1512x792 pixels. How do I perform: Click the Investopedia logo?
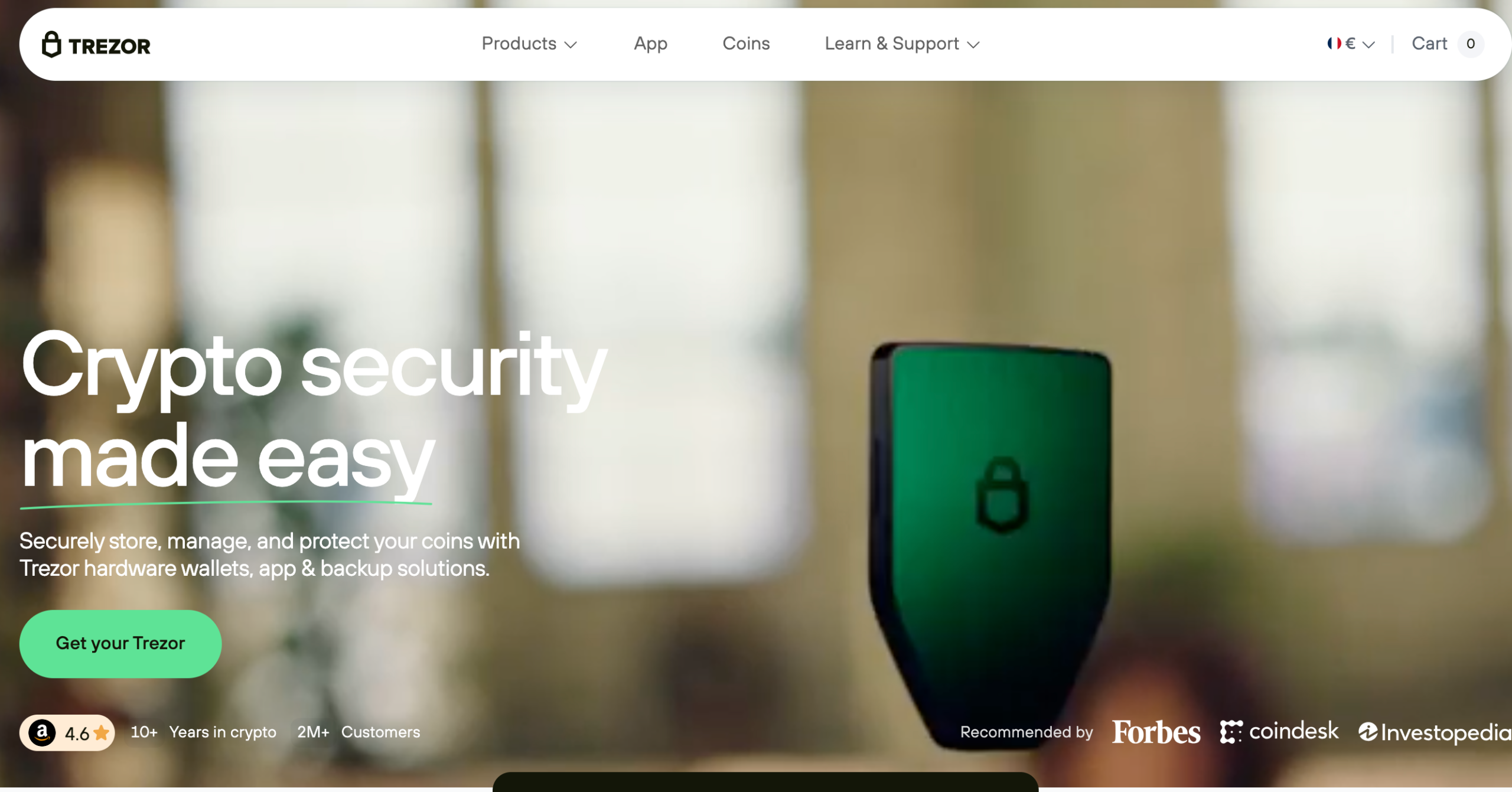point(1435,732)
